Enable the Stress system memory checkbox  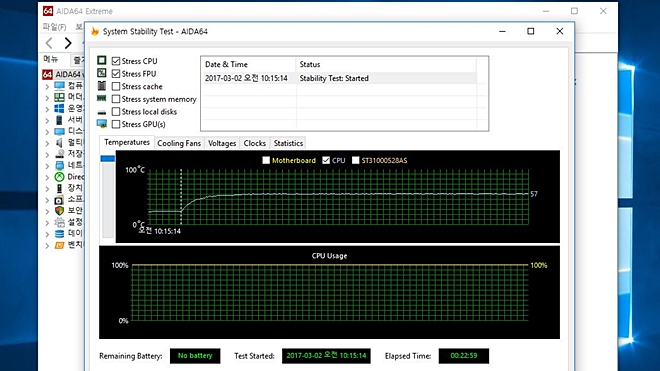116,99
